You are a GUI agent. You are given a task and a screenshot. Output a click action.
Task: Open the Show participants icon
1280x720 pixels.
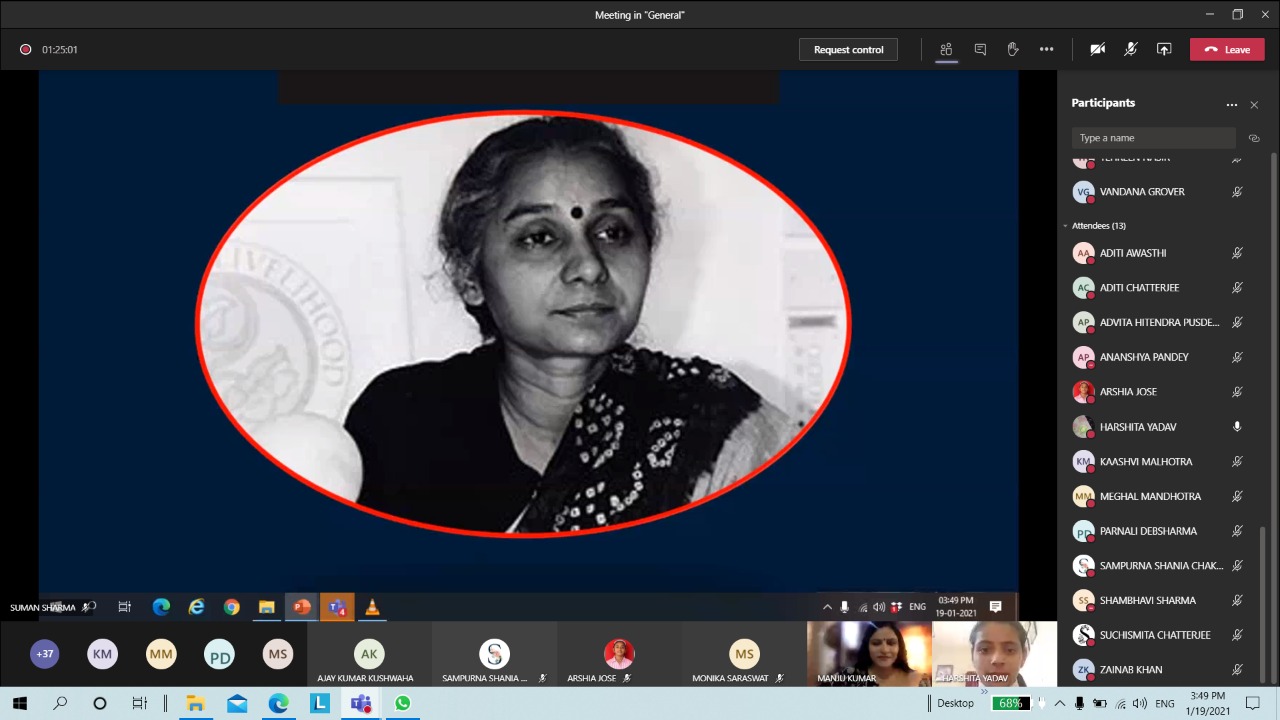(x=946, y=49)
